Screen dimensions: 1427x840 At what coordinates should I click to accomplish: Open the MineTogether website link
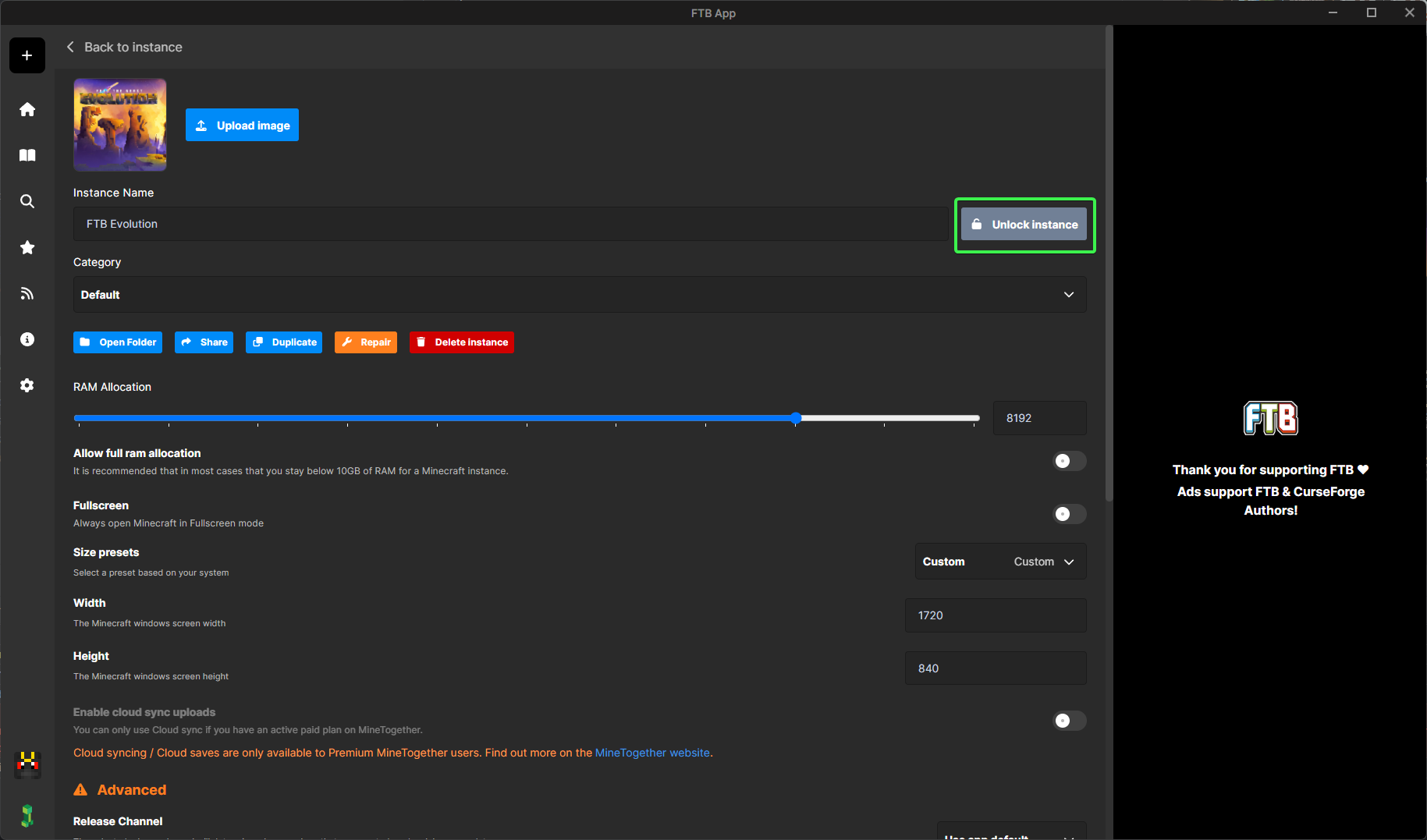(x=652, y=753)
